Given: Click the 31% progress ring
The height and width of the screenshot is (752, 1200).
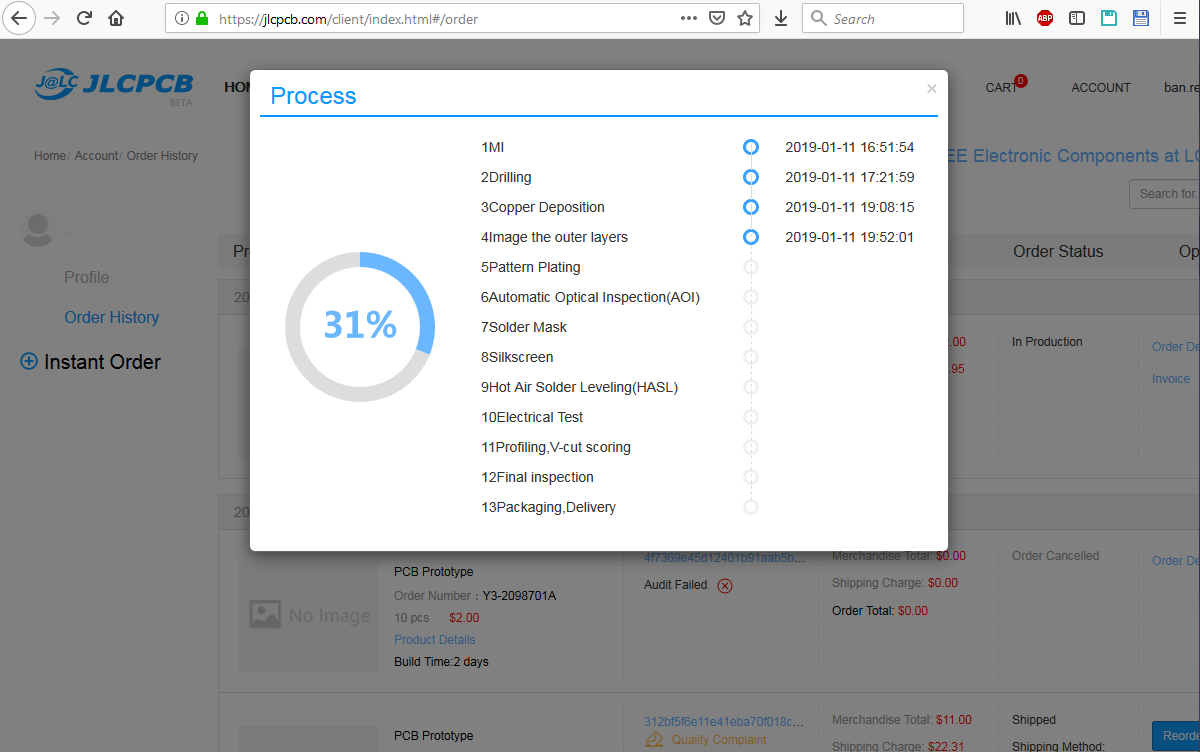Looking at the screenshot, I should tap(360, 326).
